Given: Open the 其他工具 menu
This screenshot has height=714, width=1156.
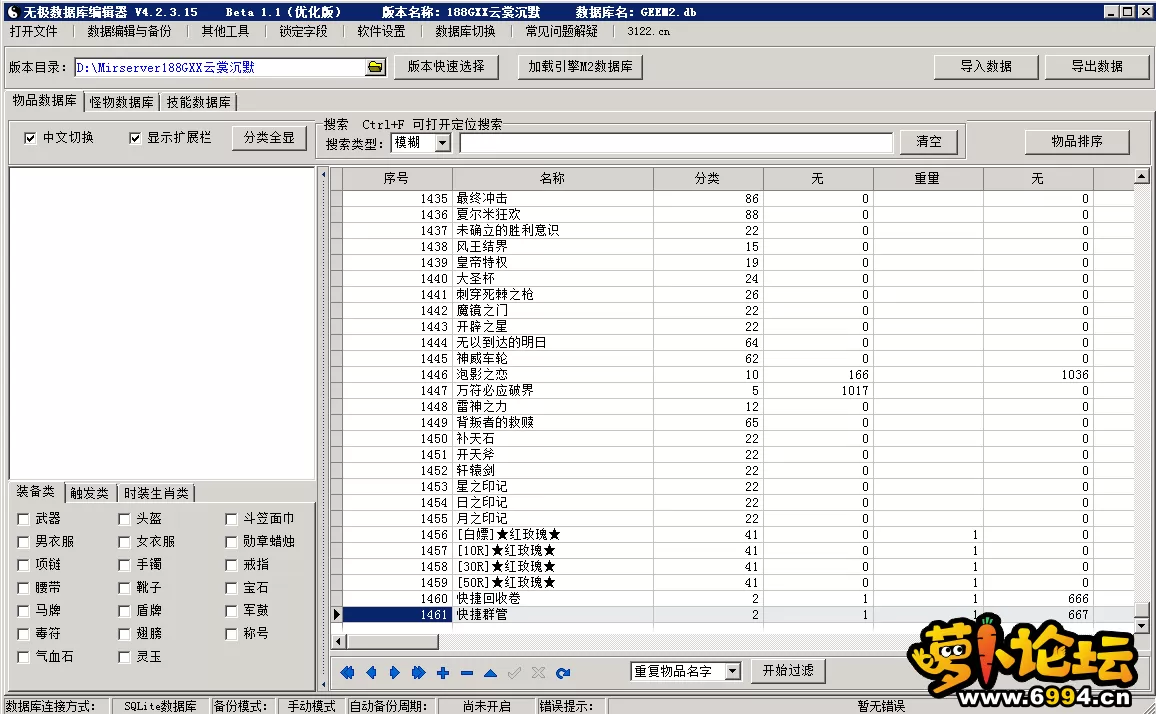Looking at the screenshot, I should click(226, 31).
